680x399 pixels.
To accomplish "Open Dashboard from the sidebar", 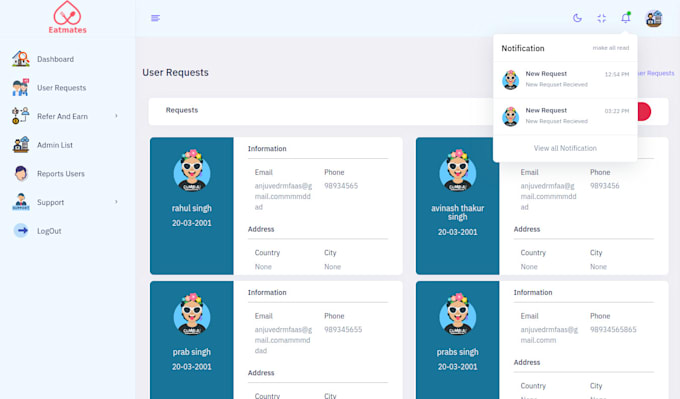I will pos(55,59).
